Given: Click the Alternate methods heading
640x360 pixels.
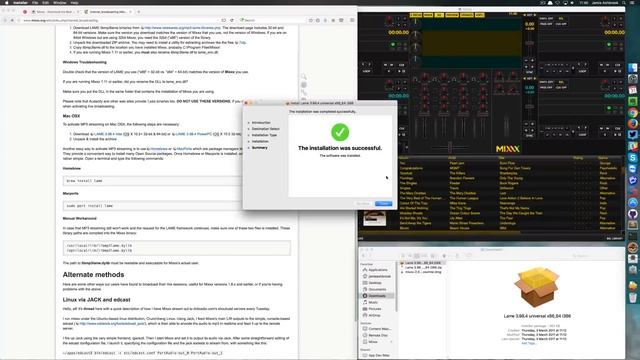Looking at the screenshot, I should [93, 275].
